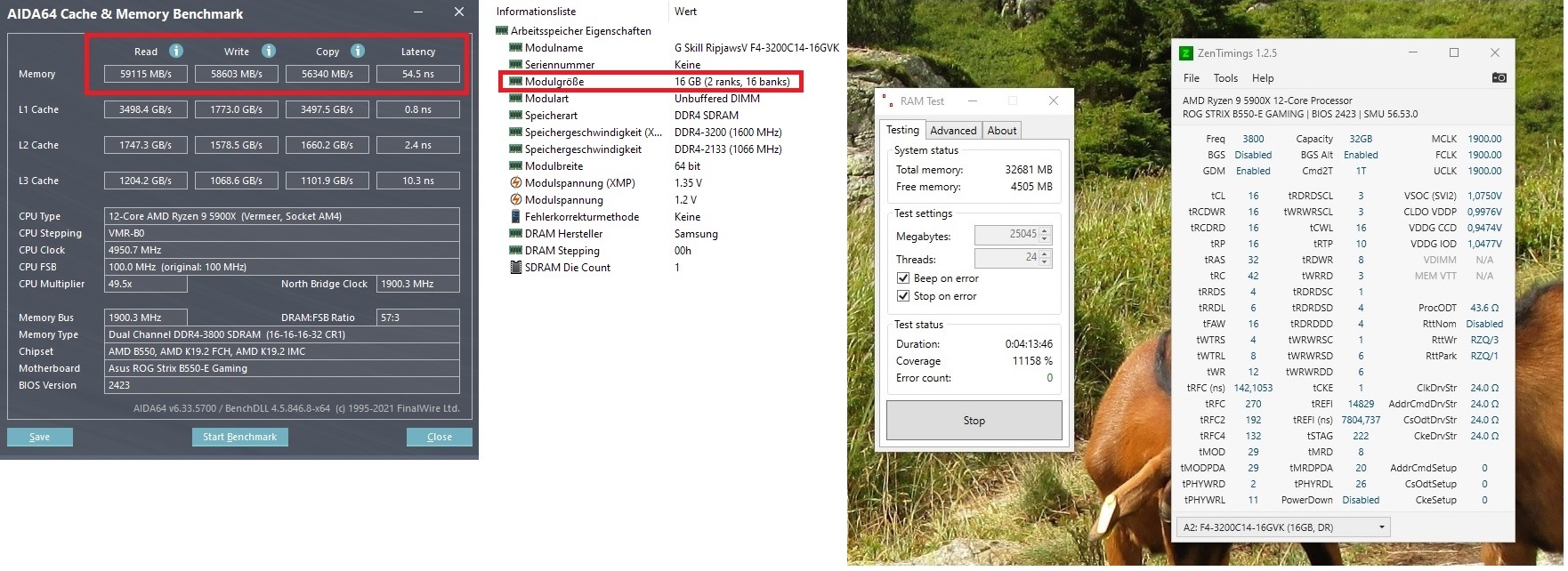Screen dimensions: 1568x571
Task: Click the Speicherart row icon
Action: point(515,116)
